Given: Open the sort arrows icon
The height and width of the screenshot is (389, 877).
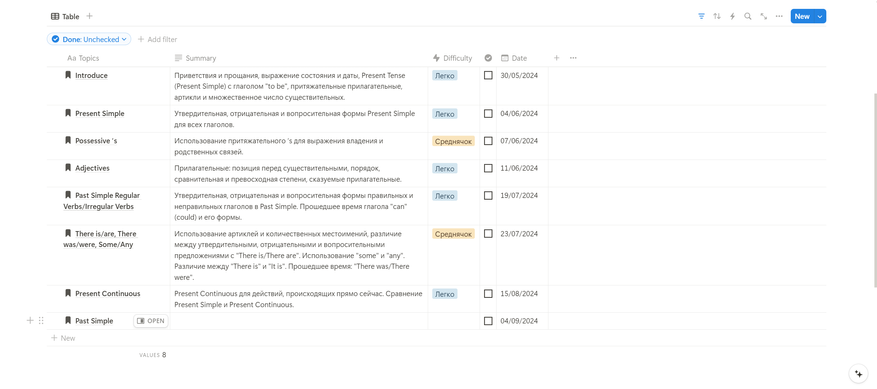Looking at the screenshot, I should coord(717,16).
